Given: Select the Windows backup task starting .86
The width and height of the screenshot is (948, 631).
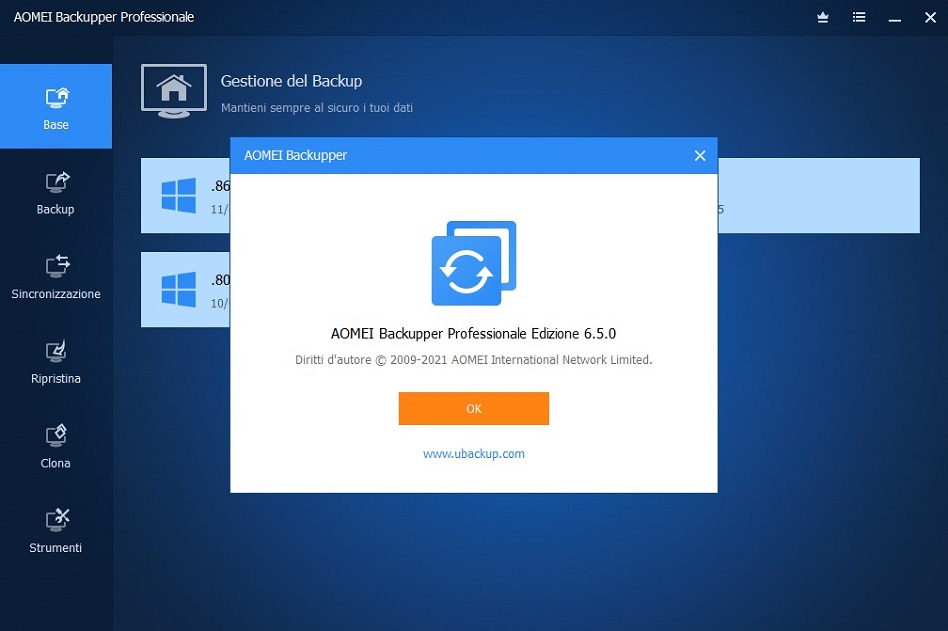Looking at the screenshot, I should click(185, 196).
